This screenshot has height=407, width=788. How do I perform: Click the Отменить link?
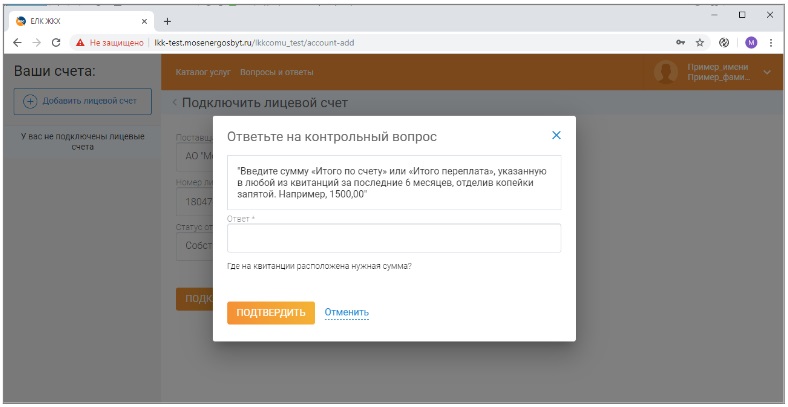coord(347,313)
